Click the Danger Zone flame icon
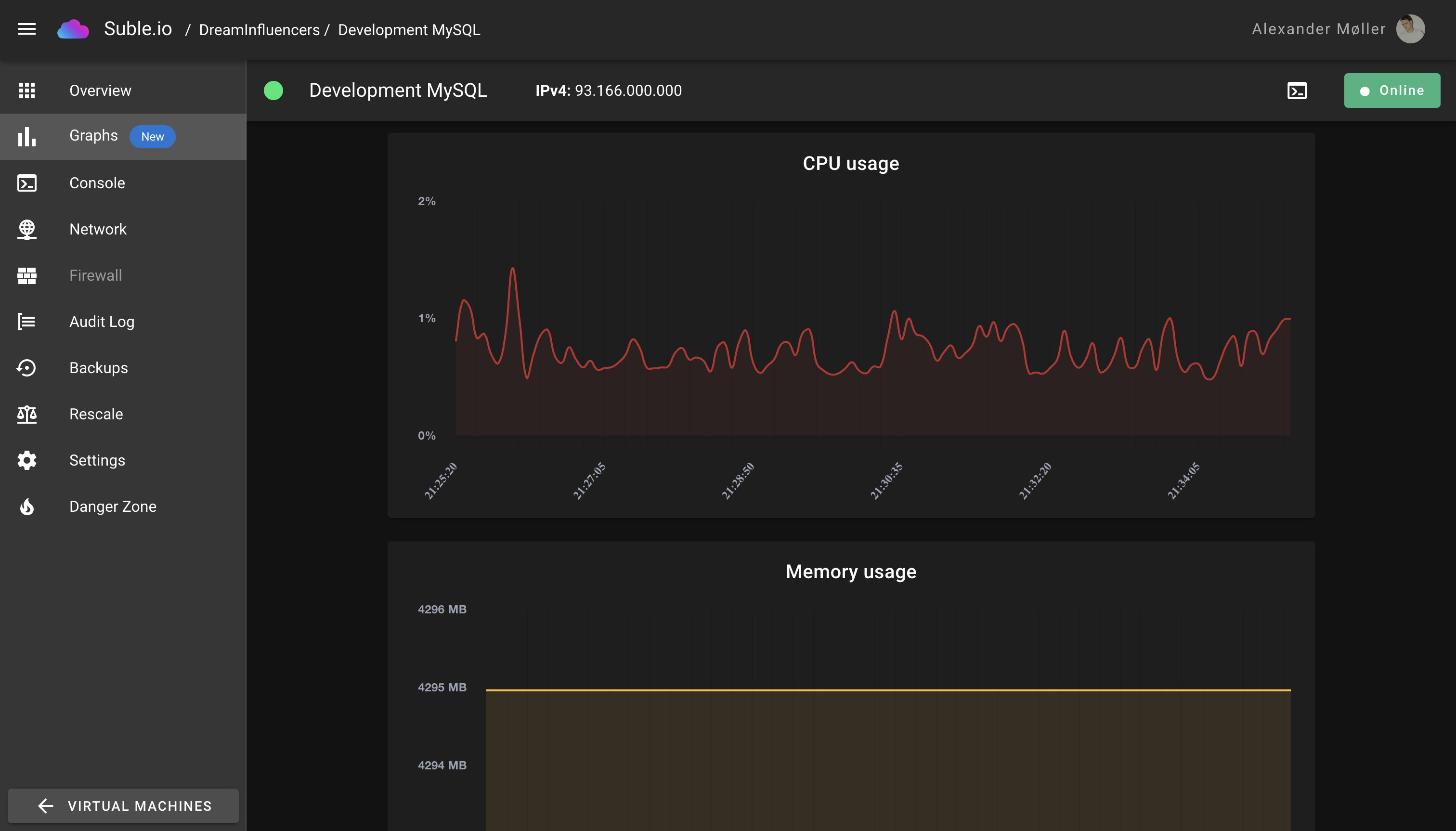 tap(26, 507)
